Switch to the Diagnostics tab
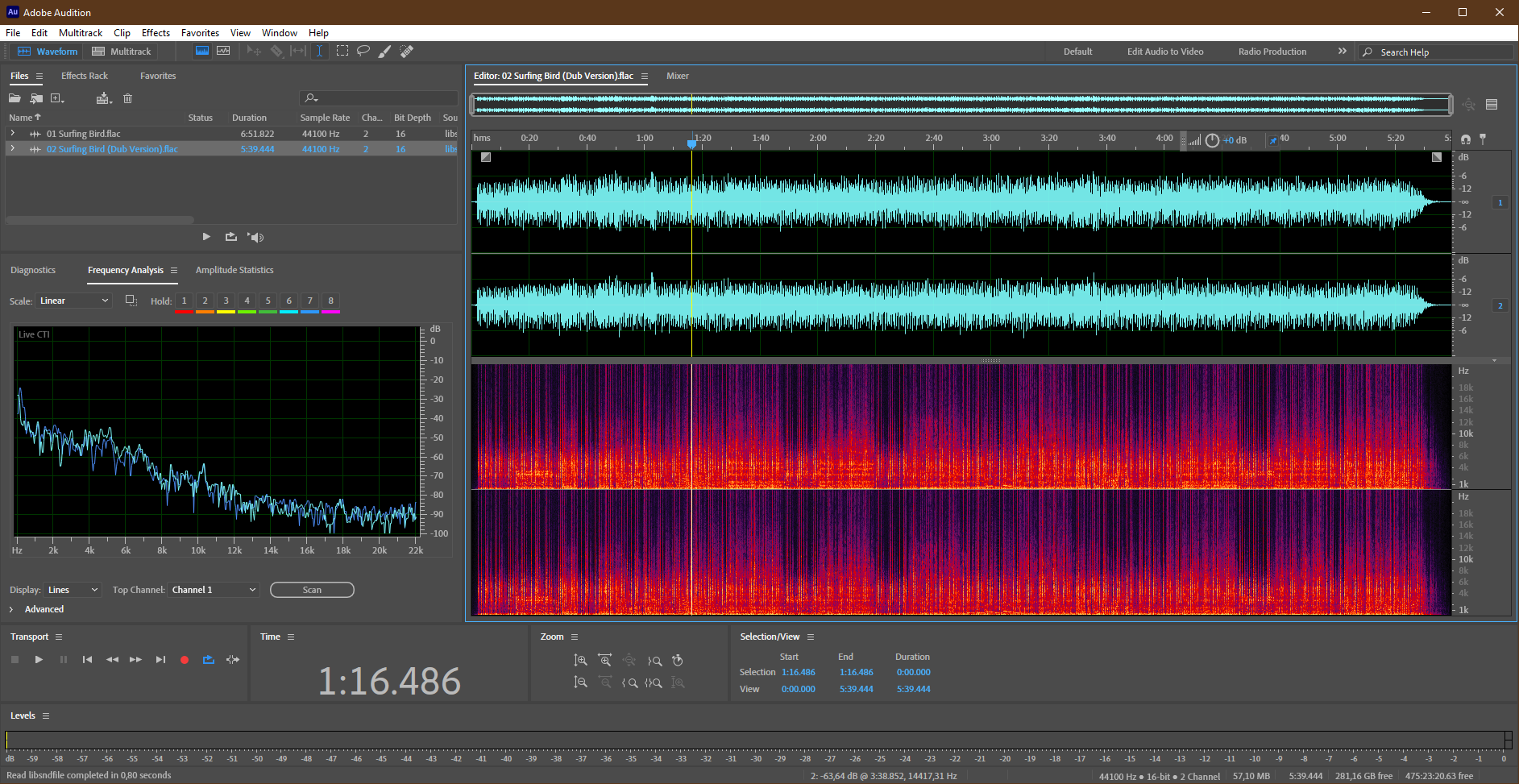 pyautogui.click(x=33, y=270)
